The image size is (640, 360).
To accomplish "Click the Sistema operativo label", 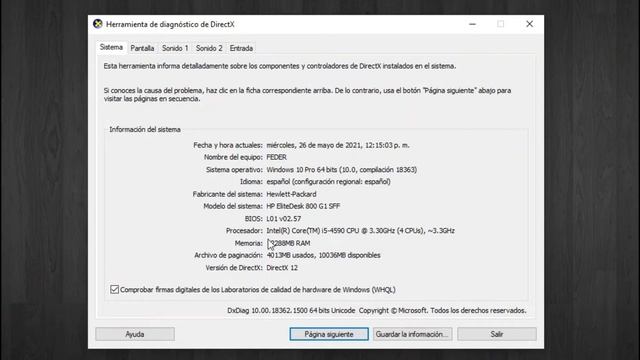I will [234, 170].
